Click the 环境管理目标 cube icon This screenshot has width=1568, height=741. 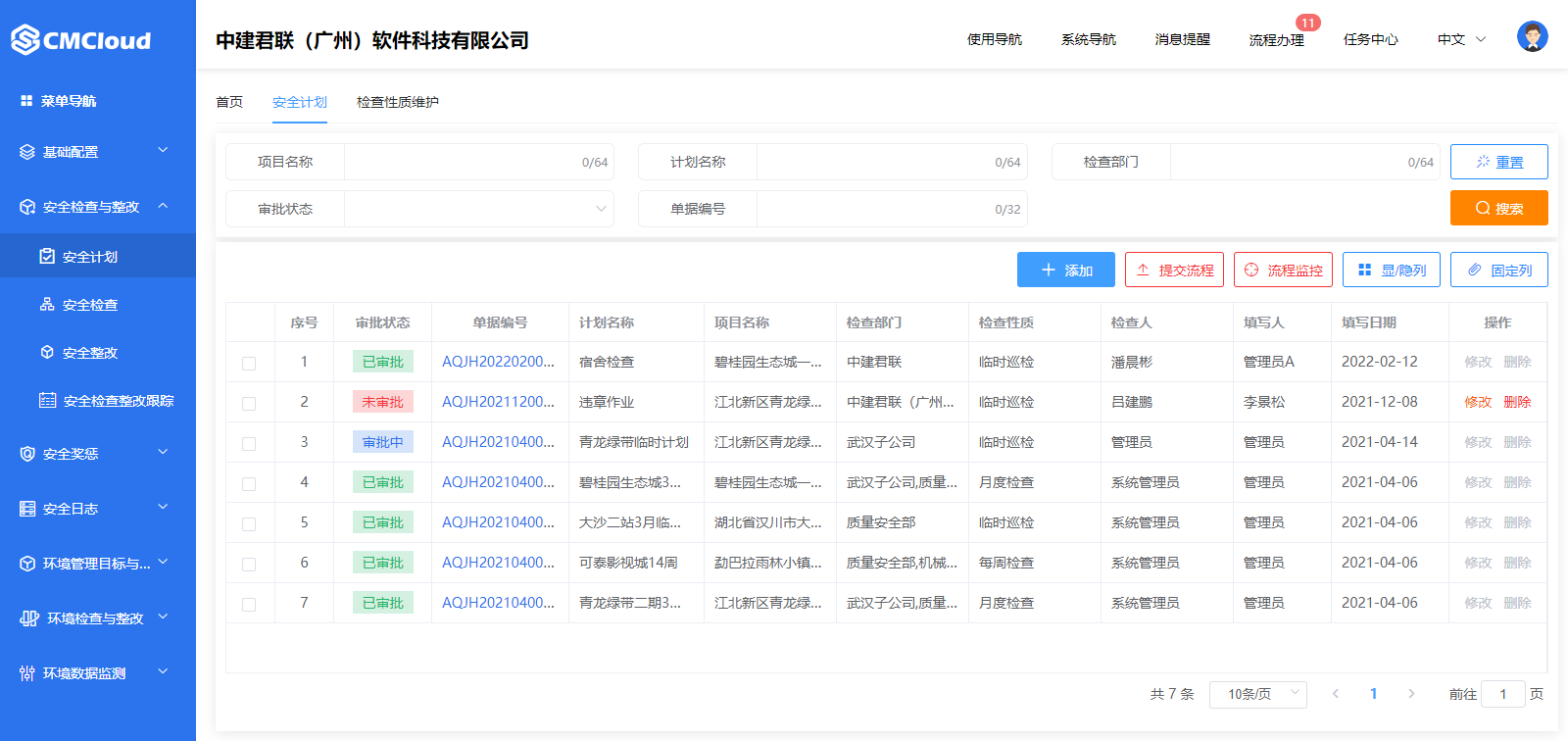coord(27,564)
